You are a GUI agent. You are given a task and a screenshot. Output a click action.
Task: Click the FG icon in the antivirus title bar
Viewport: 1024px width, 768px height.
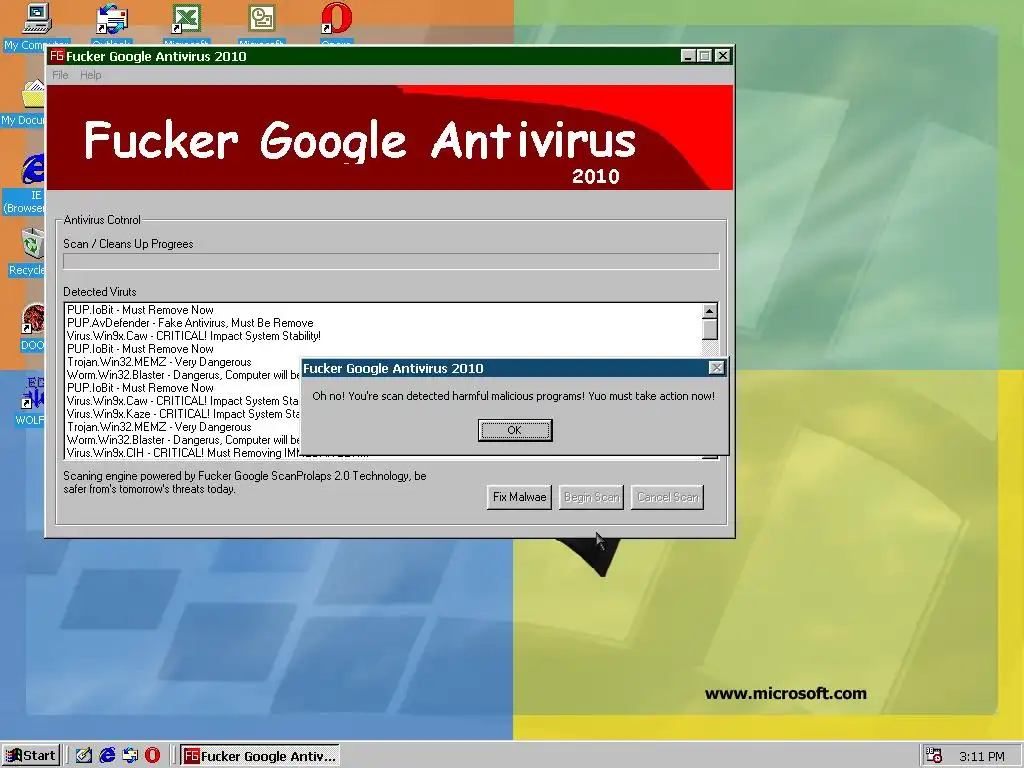57,56
